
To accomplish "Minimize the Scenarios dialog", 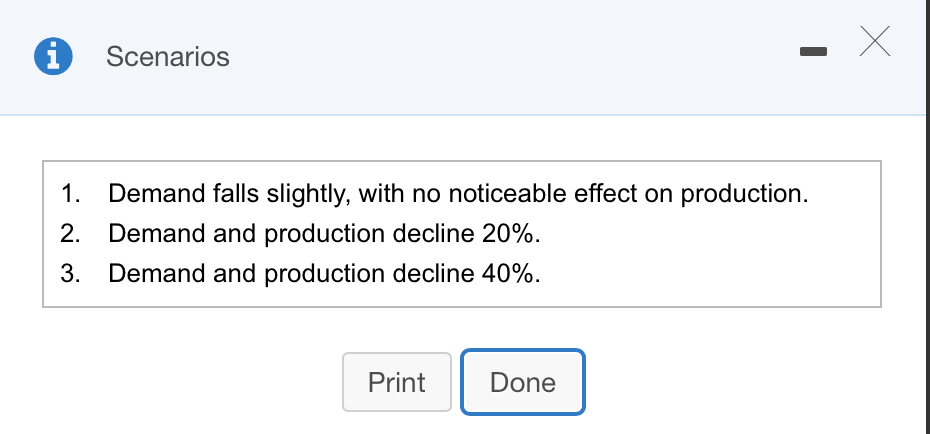I will [813, 52].
